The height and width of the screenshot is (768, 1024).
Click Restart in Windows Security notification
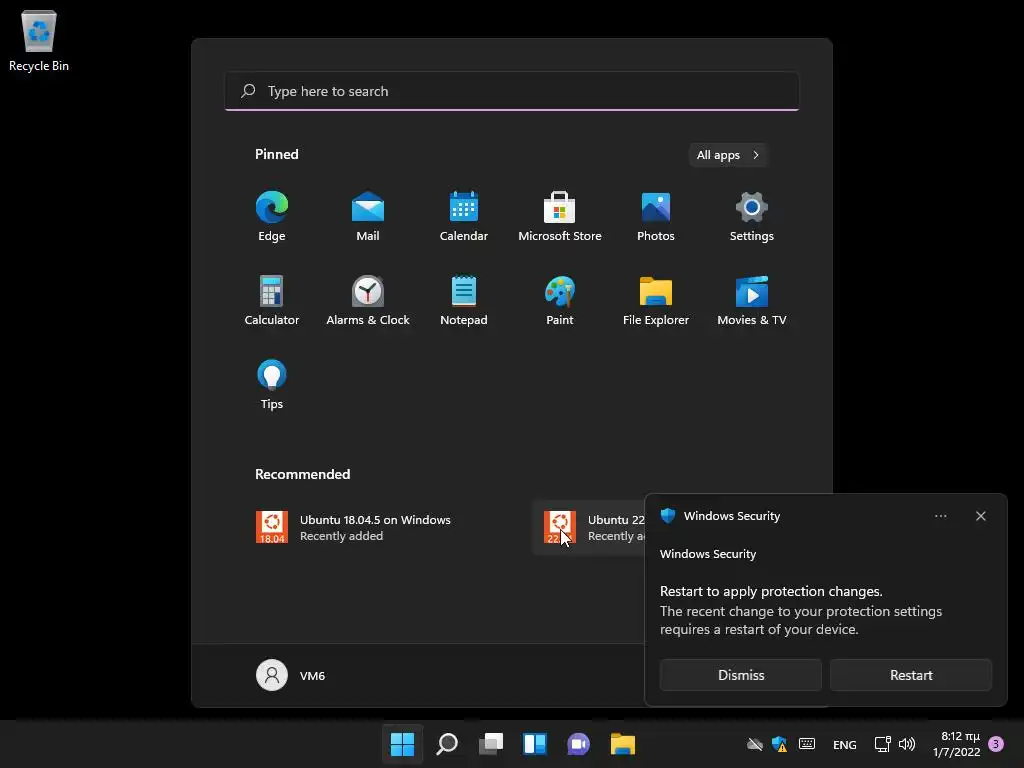click(x=911, y=675)
